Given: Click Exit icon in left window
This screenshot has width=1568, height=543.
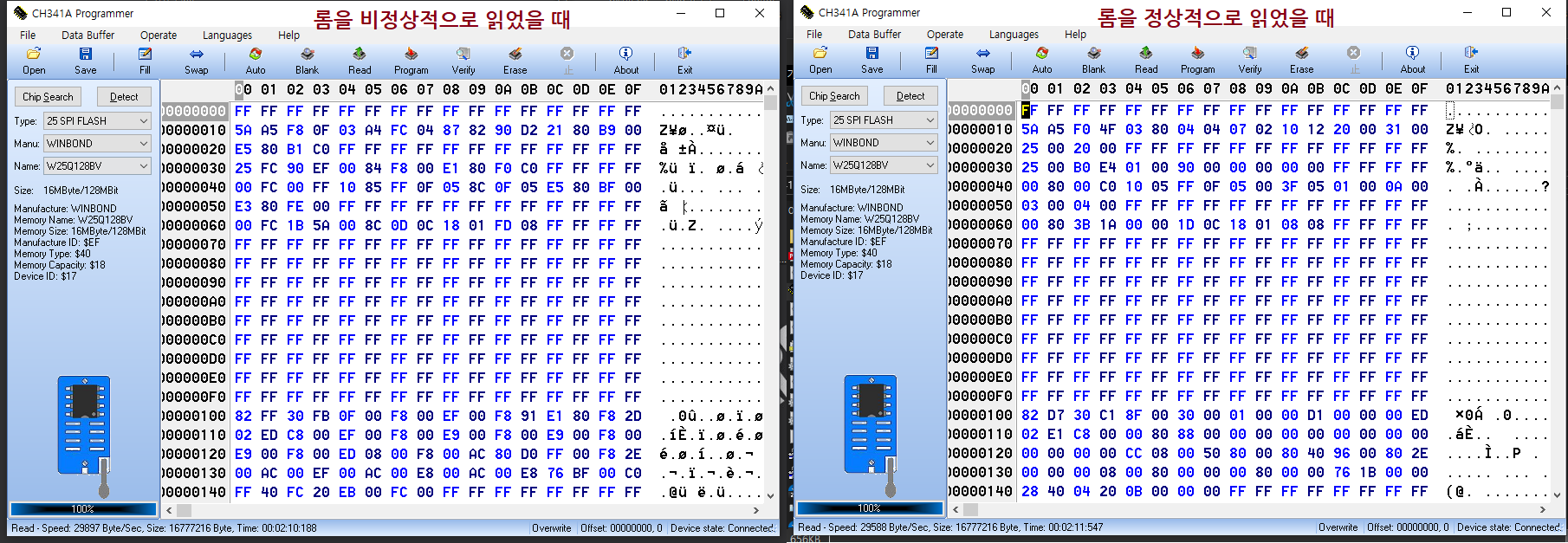Looking at the screenshot, I should point(685,61).
